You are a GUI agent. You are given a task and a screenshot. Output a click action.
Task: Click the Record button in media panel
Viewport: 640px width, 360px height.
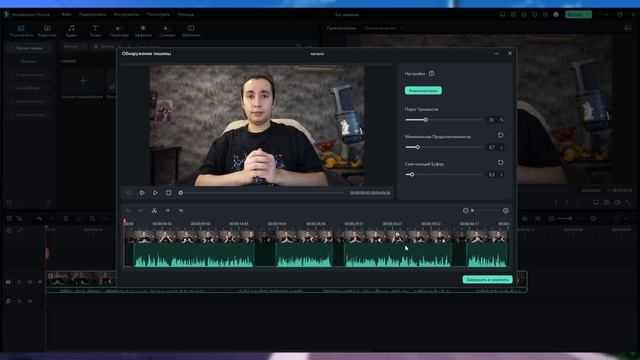click(105, 47)
